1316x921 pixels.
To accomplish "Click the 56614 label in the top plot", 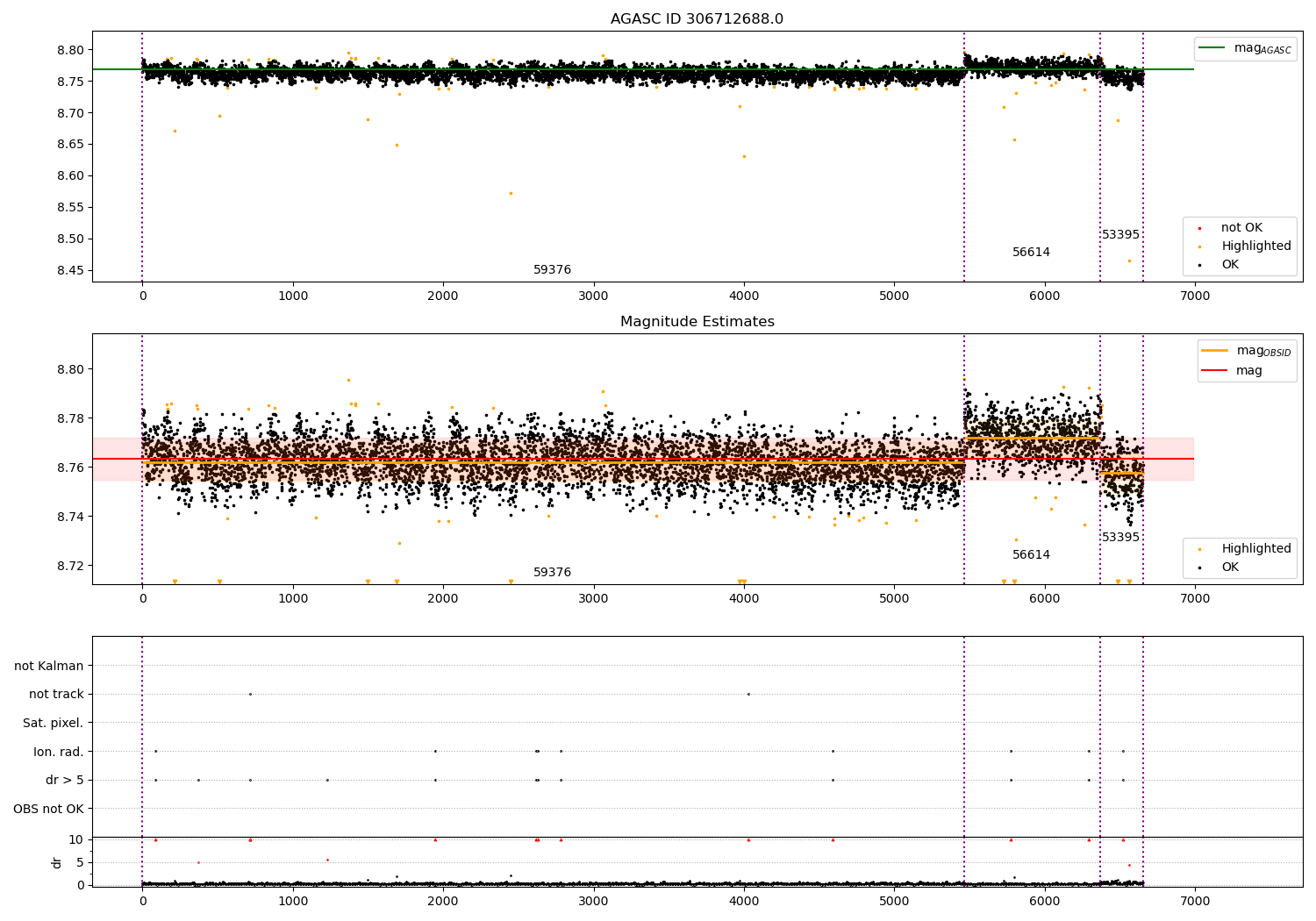I will (x=1031, y=253).
